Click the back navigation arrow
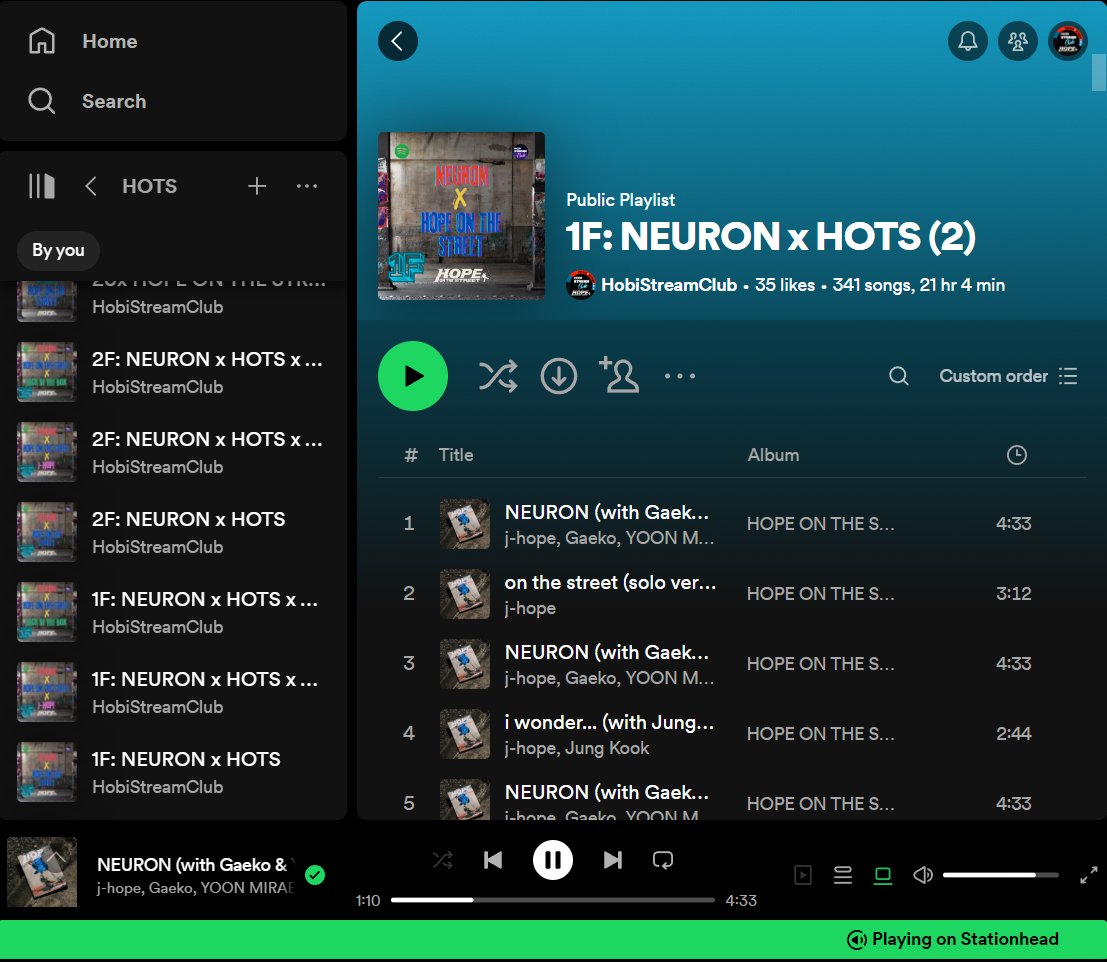The image size is (1107, 962). [x=397, y=41]
